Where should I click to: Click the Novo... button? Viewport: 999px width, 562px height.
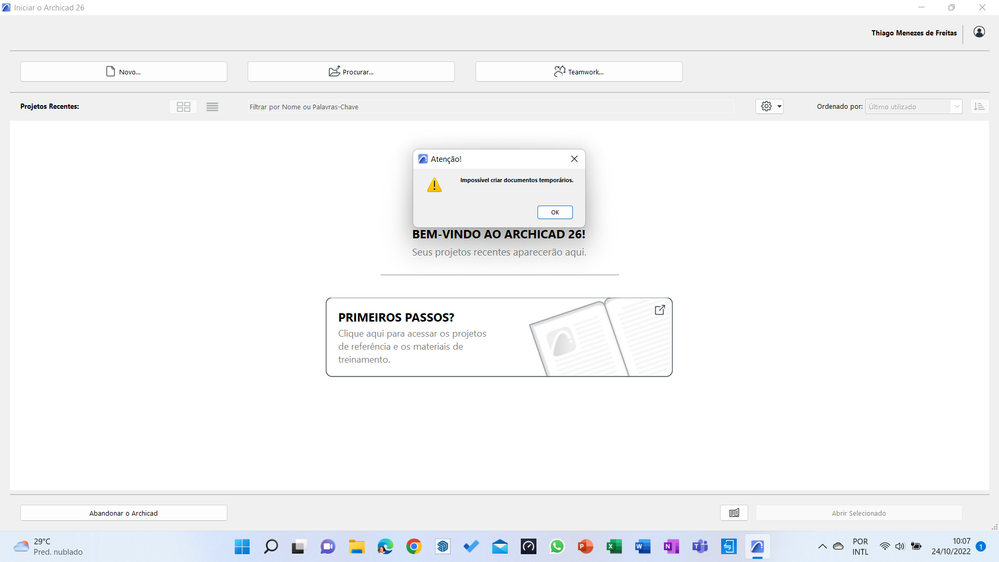124,71
